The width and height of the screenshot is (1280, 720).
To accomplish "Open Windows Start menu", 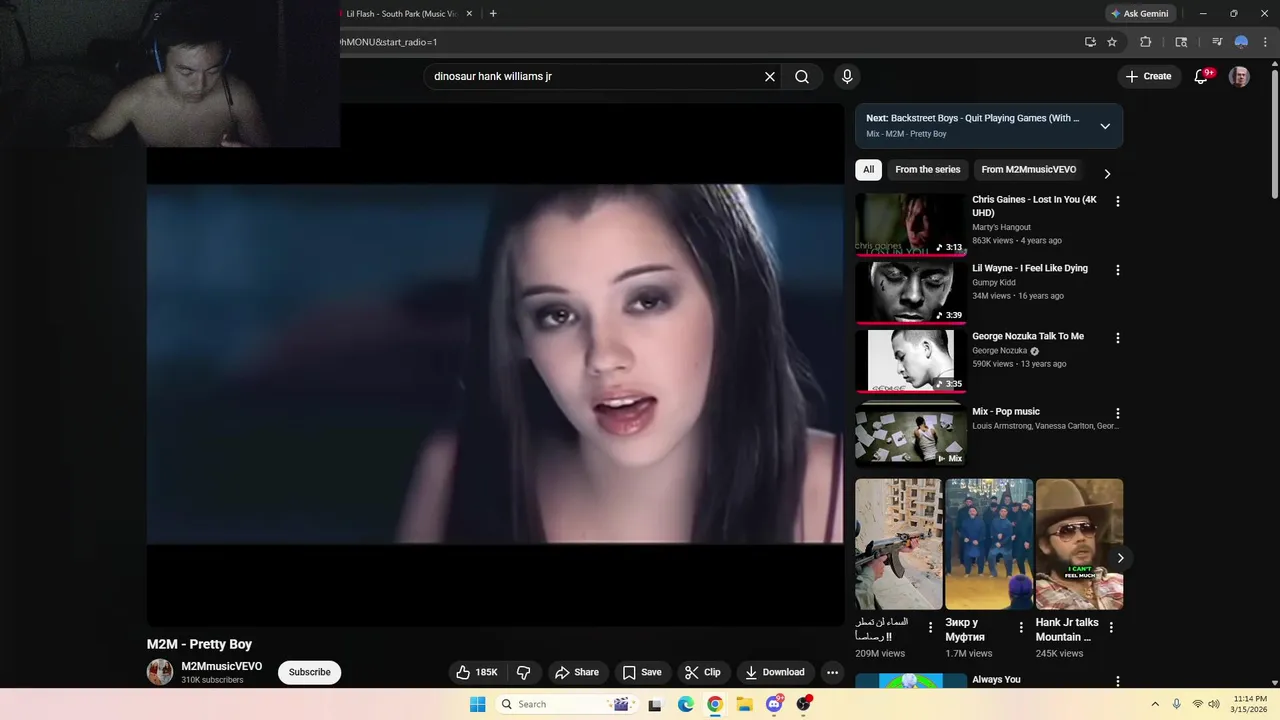I will [478, 704].
